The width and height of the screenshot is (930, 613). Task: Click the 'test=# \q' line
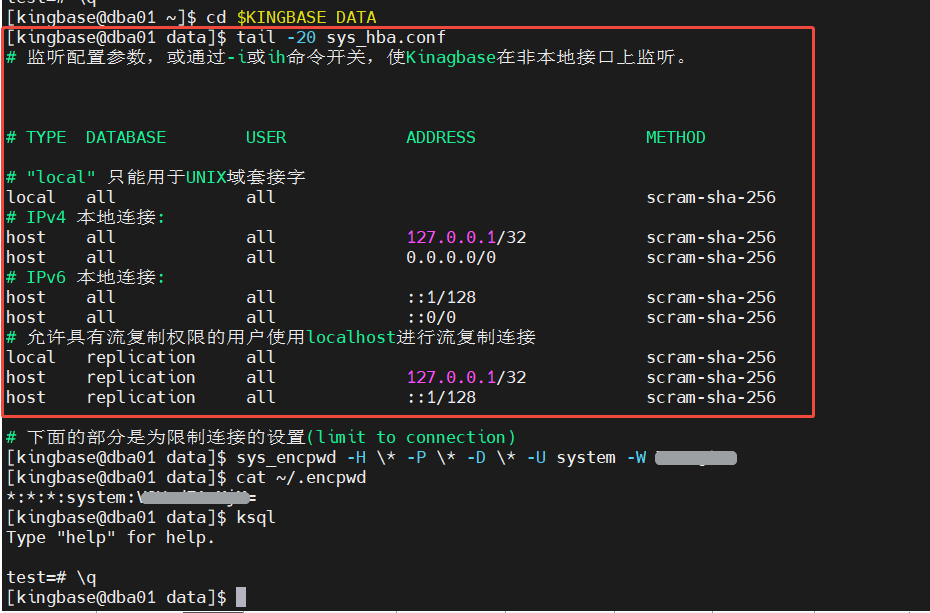tap(52, 577)
